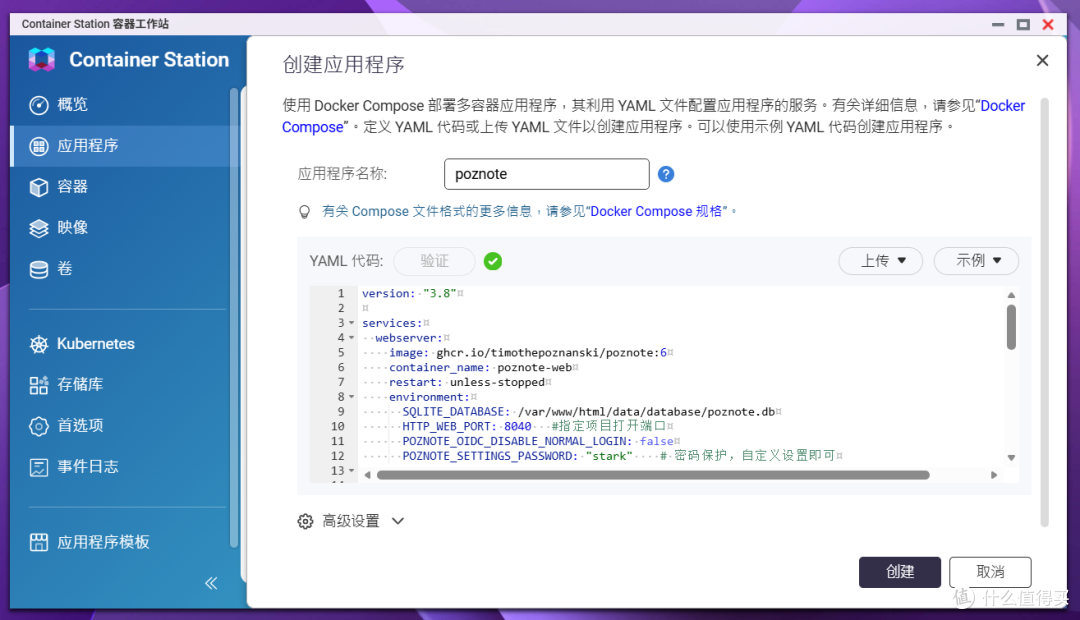Click the code editor vertical scrollbar thumb
This screenshot has width=1080, height=620.
(1011, 327)
